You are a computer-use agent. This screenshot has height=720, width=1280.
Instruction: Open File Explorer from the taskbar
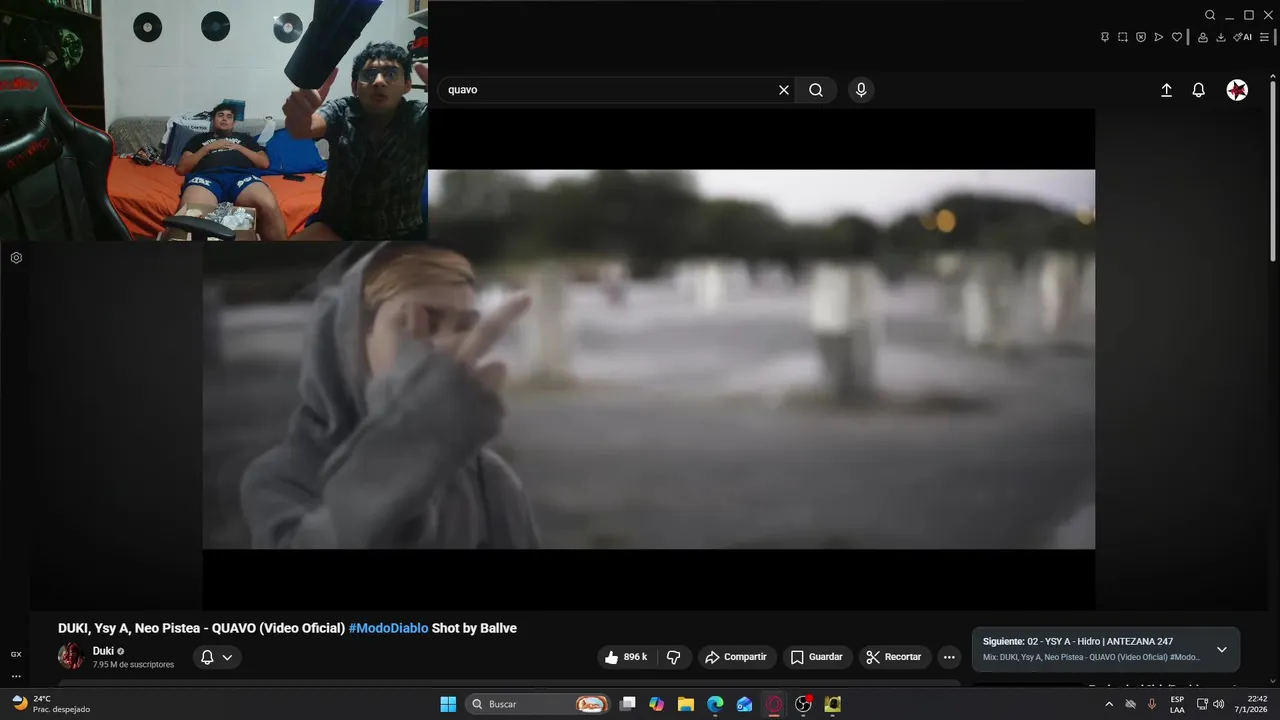(x=685, y=704)
